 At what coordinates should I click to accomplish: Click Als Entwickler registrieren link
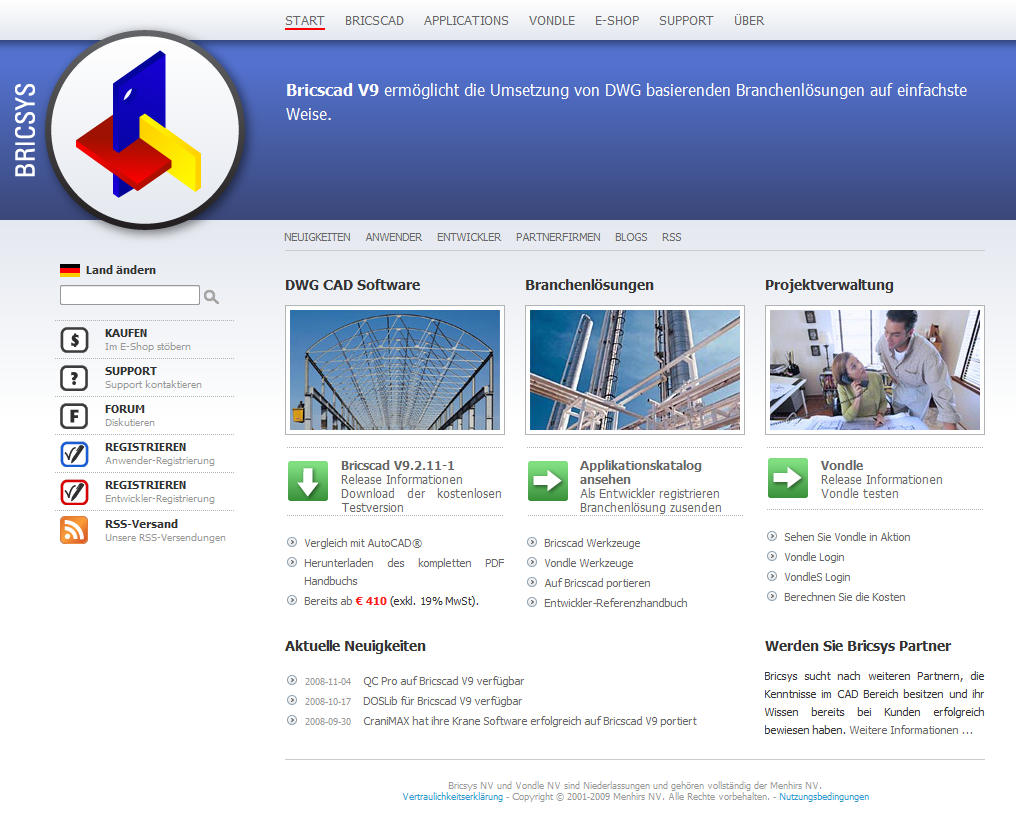(x=649, y=494)
